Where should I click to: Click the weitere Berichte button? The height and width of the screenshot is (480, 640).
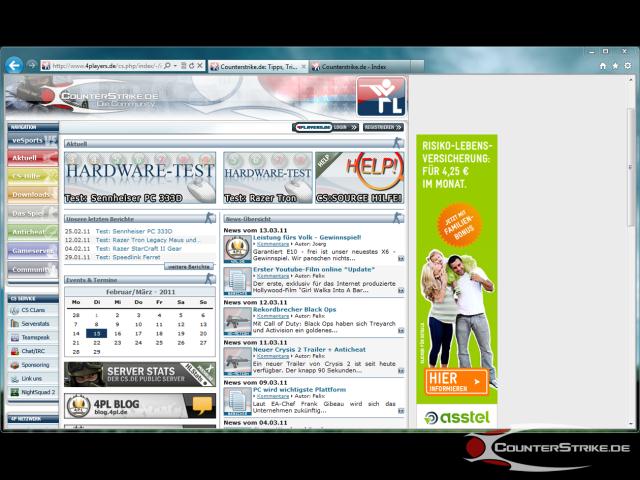pos(188,267)
